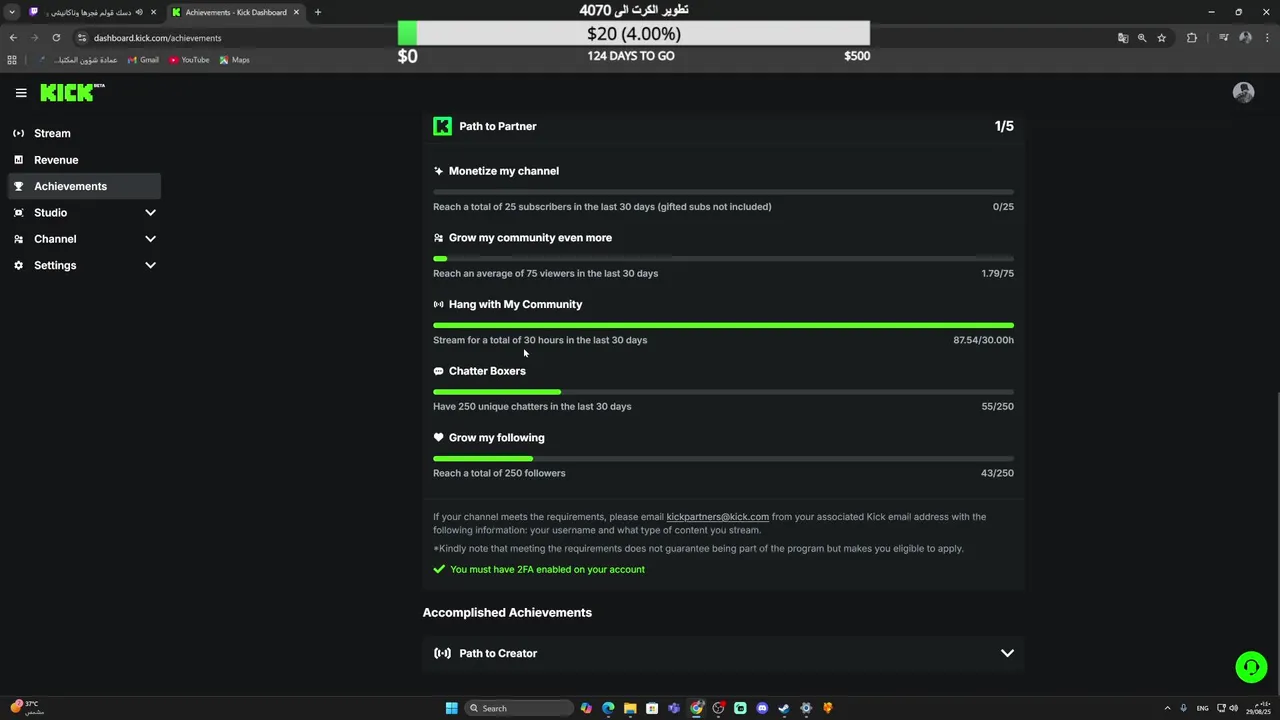Image resolution: width=1280 pixels, height=720 pixels.
Task: Open Discord from the taskbar
Action: click(762, 708)
